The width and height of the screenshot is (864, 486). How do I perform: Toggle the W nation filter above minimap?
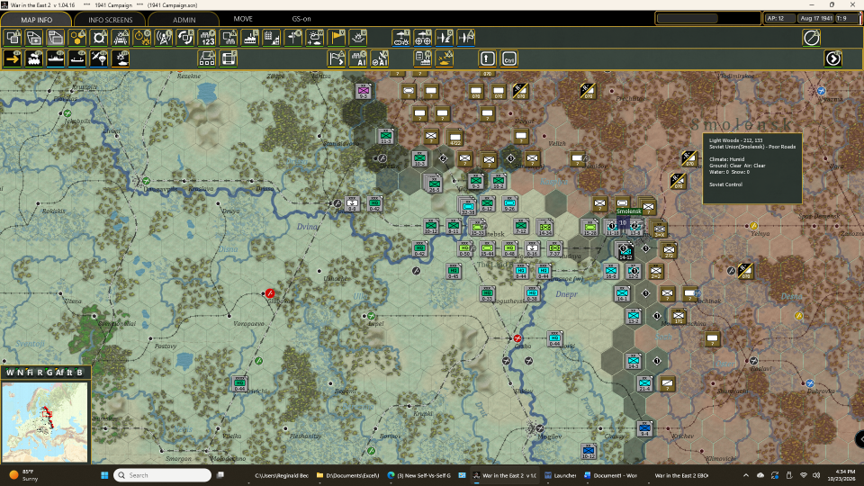tap(10, 372)
